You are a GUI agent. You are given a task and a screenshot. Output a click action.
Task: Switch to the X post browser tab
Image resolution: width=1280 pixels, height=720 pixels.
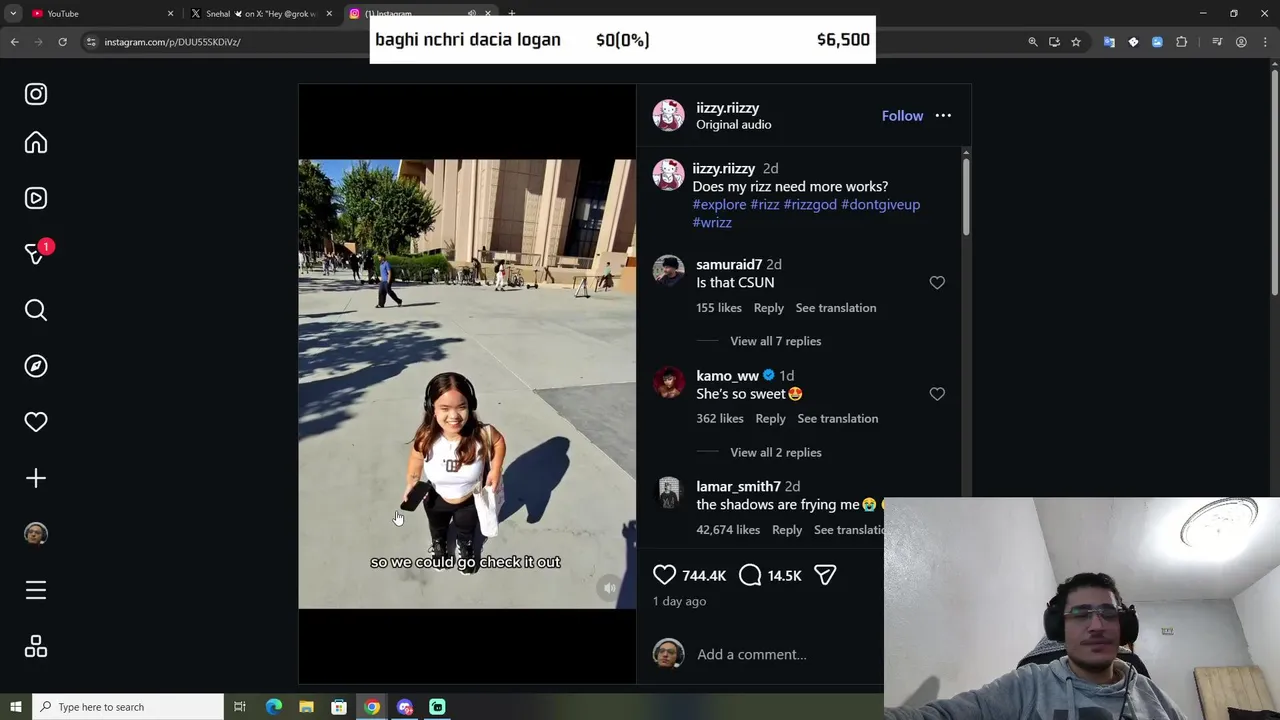(262, 13)
